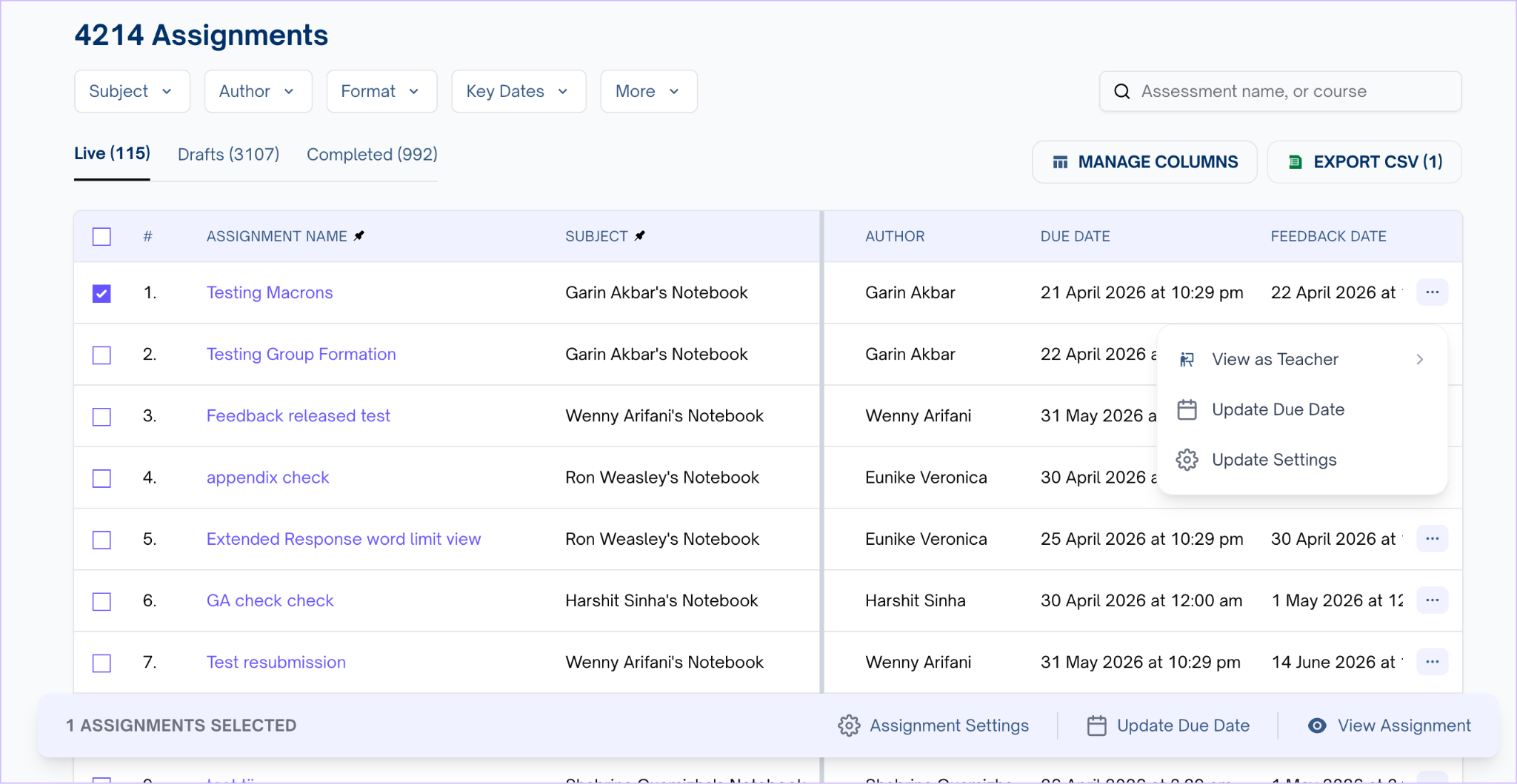Viewport: 1517px width, 784px height.
Task: Click Update Due Date in bottom selection bar
Action: (x=1169, y=726)
